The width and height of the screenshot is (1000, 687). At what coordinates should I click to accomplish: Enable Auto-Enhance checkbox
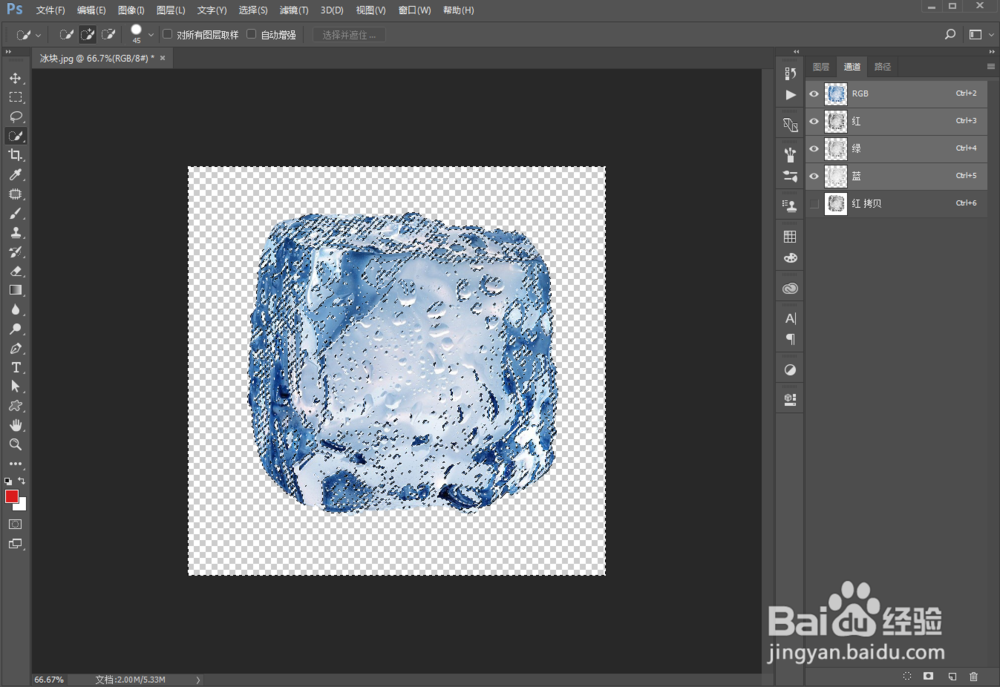tap(251, 34)
